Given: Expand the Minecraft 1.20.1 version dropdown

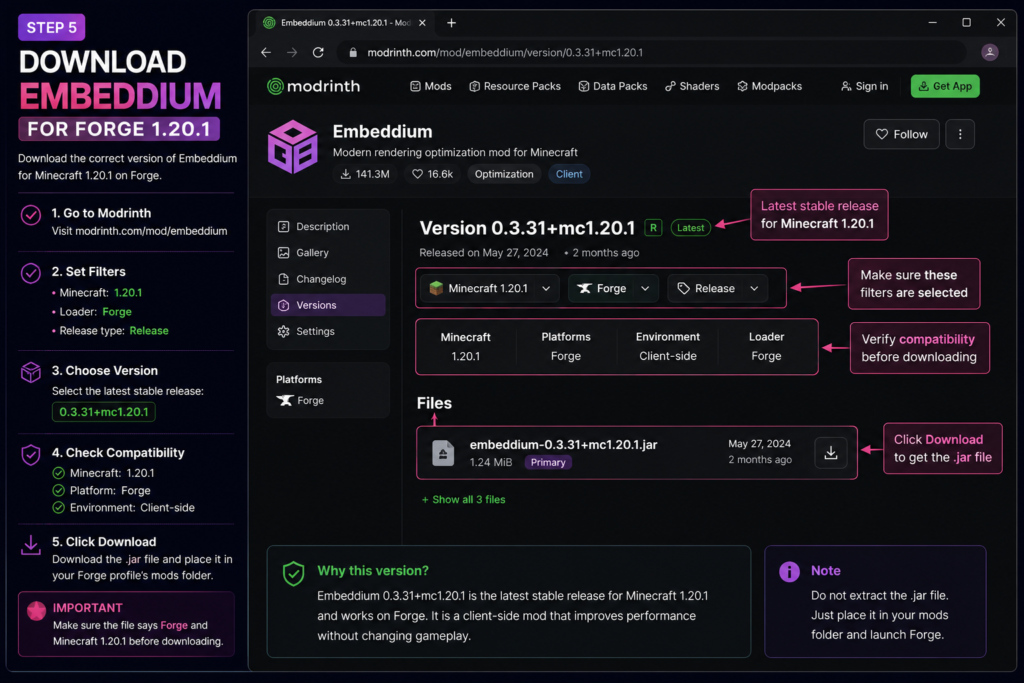Looking at the screenshot, I should (490, 288).
